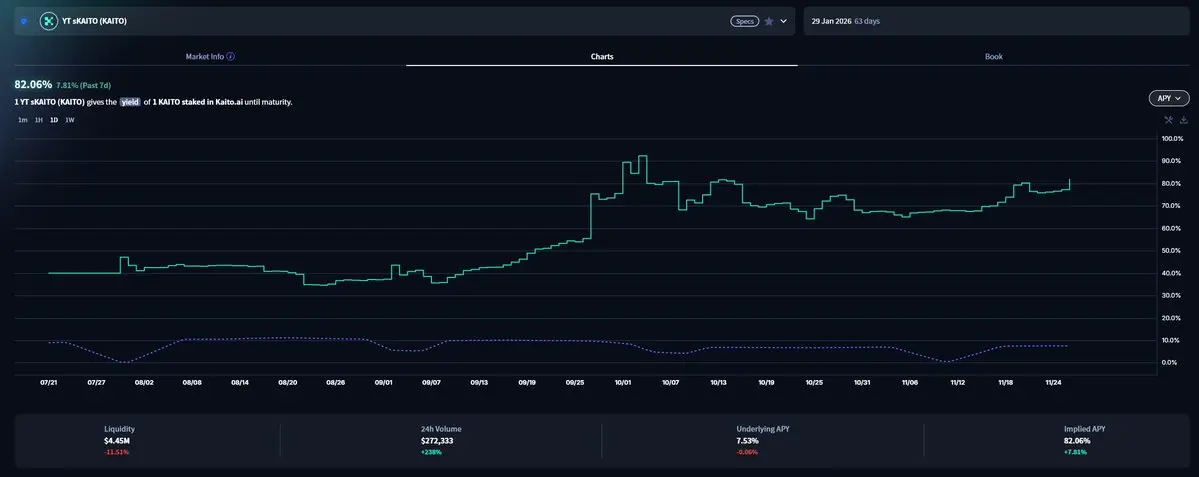
Task: Set chart interval to 1D
Action: coord(54,120)
